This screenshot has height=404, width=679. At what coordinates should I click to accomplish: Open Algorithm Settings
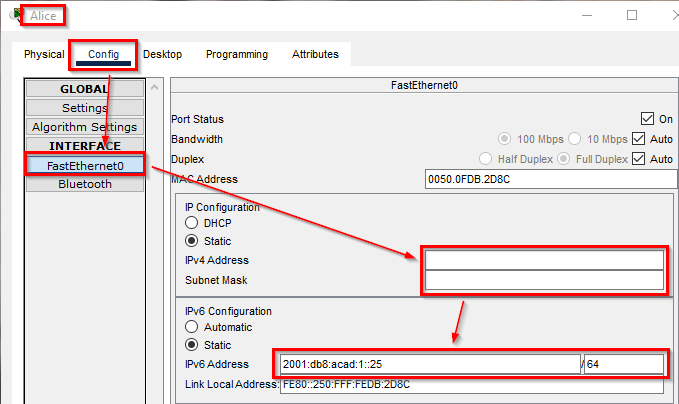pos(85,127)
